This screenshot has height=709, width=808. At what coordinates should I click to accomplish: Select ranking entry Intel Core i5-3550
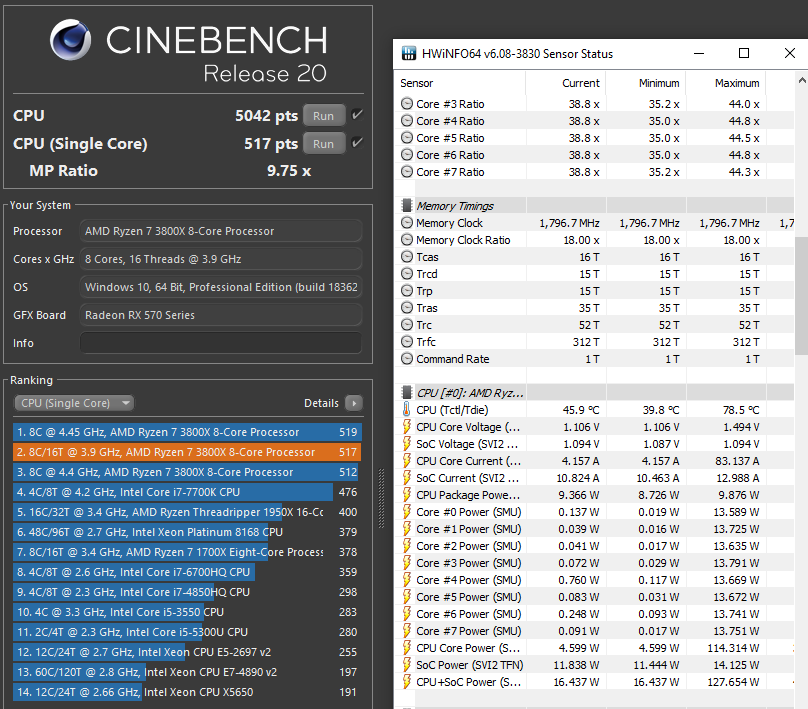tap(187, 612)
